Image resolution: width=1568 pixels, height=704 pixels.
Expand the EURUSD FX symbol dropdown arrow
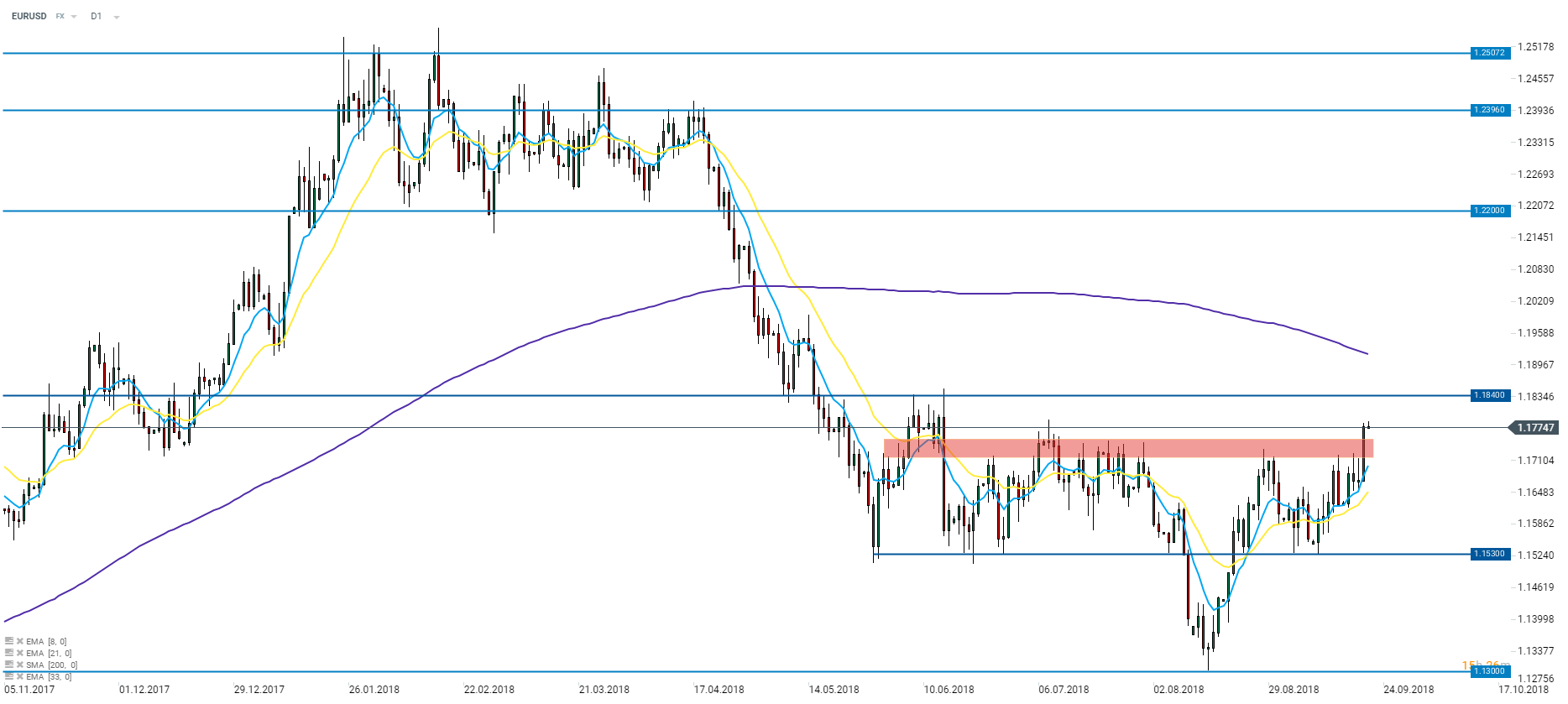pyautogui.click(x=74, y=17)
